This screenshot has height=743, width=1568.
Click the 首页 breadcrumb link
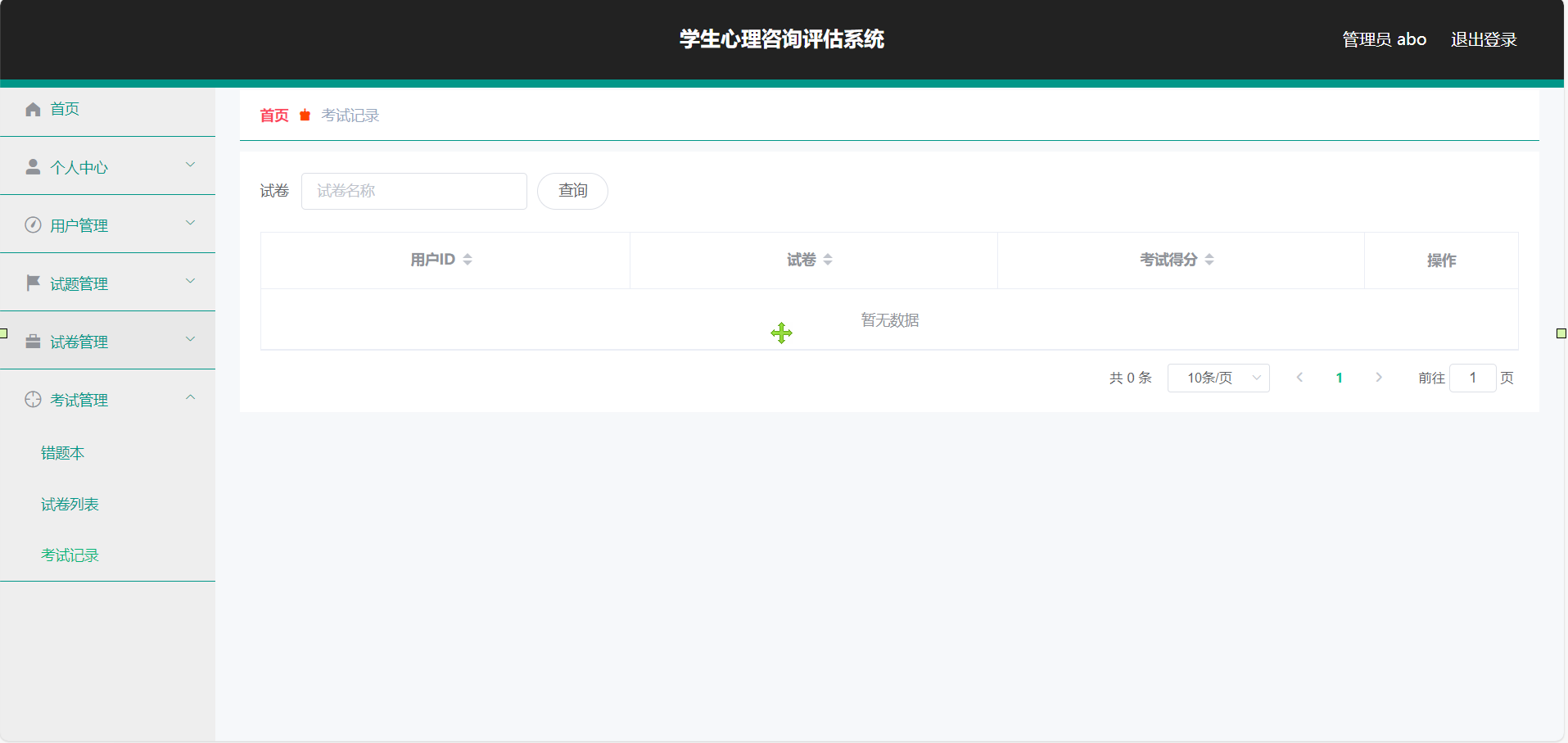274,116
